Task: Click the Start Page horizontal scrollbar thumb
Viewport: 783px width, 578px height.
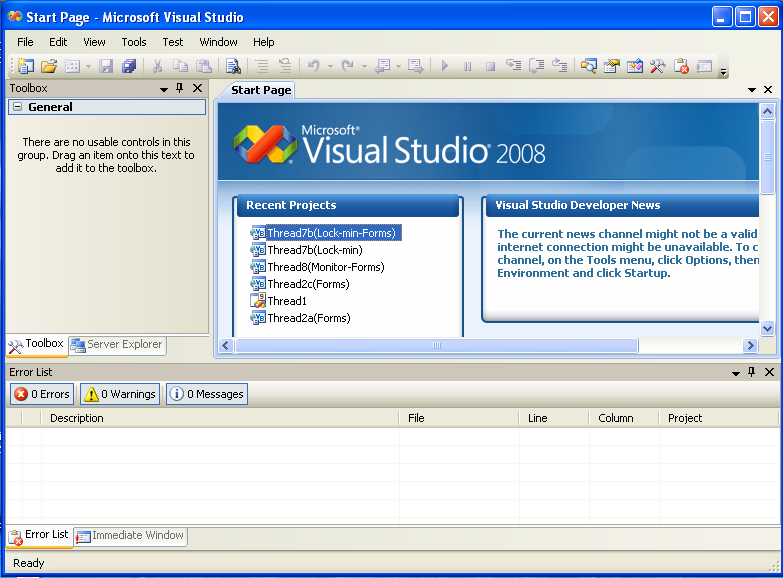Action: coord(436,345)
